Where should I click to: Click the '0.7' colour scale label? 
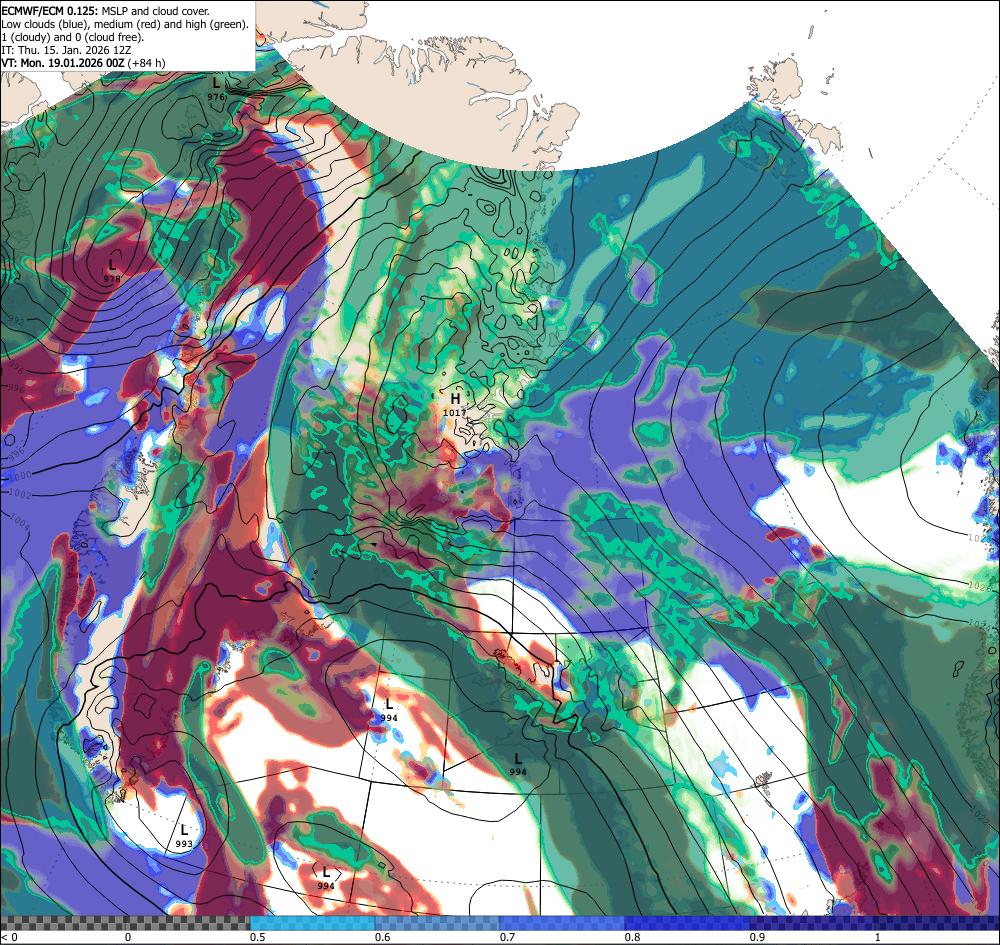[507, 937]
